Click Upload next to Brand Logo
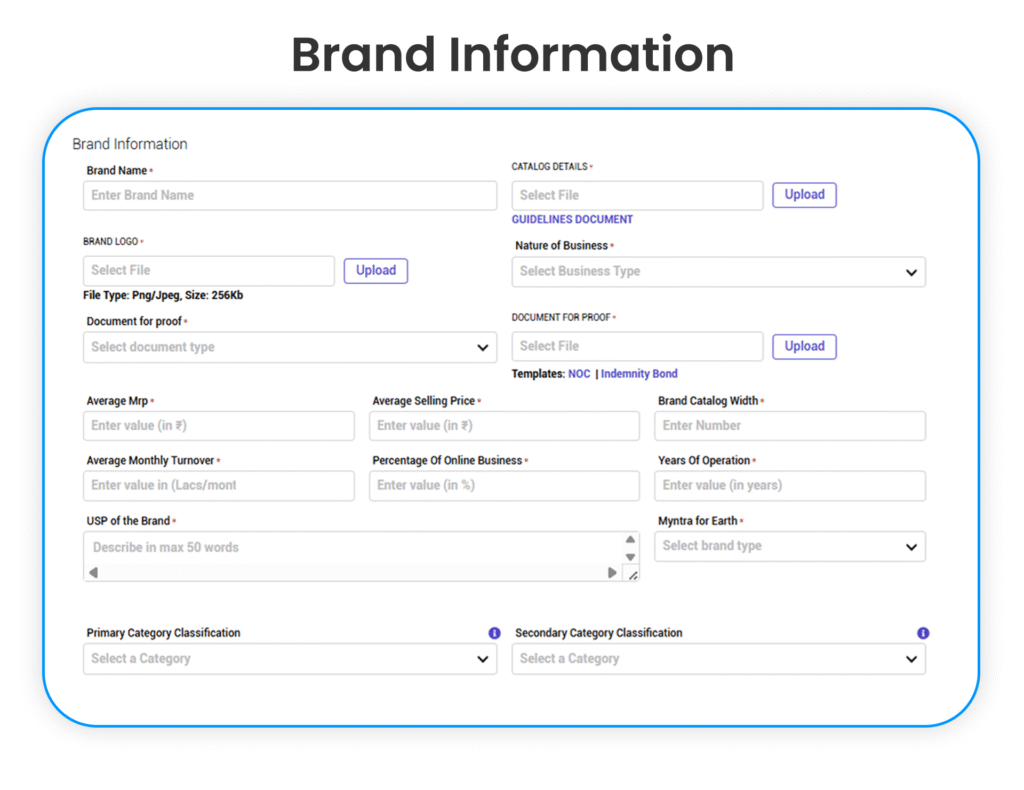 click(x=376, y=270)
